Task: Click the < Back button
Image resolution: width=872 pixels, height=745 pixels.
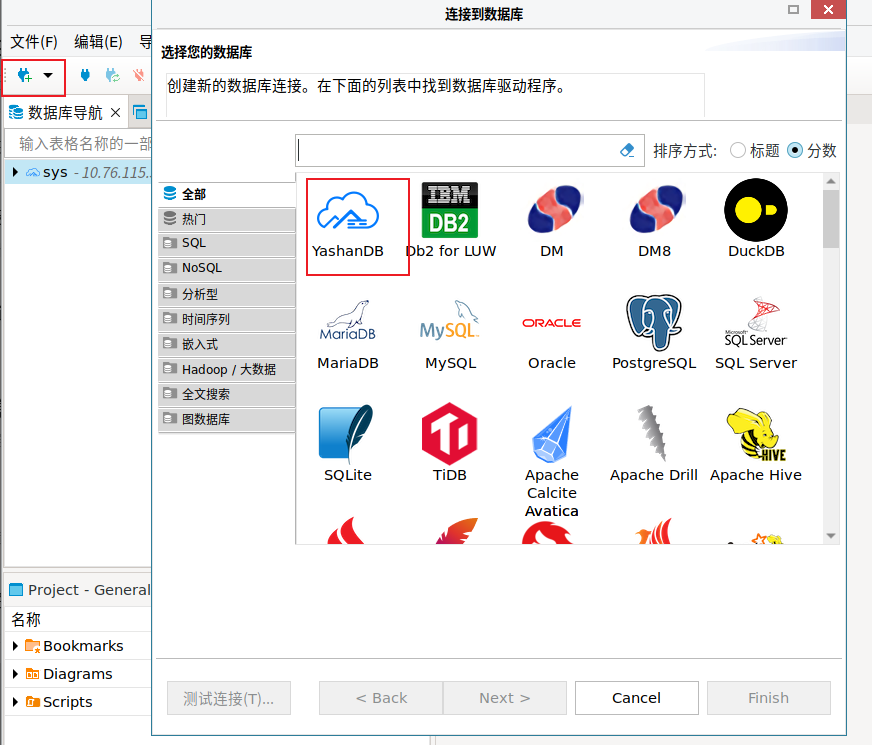Action: pos(381,698)
